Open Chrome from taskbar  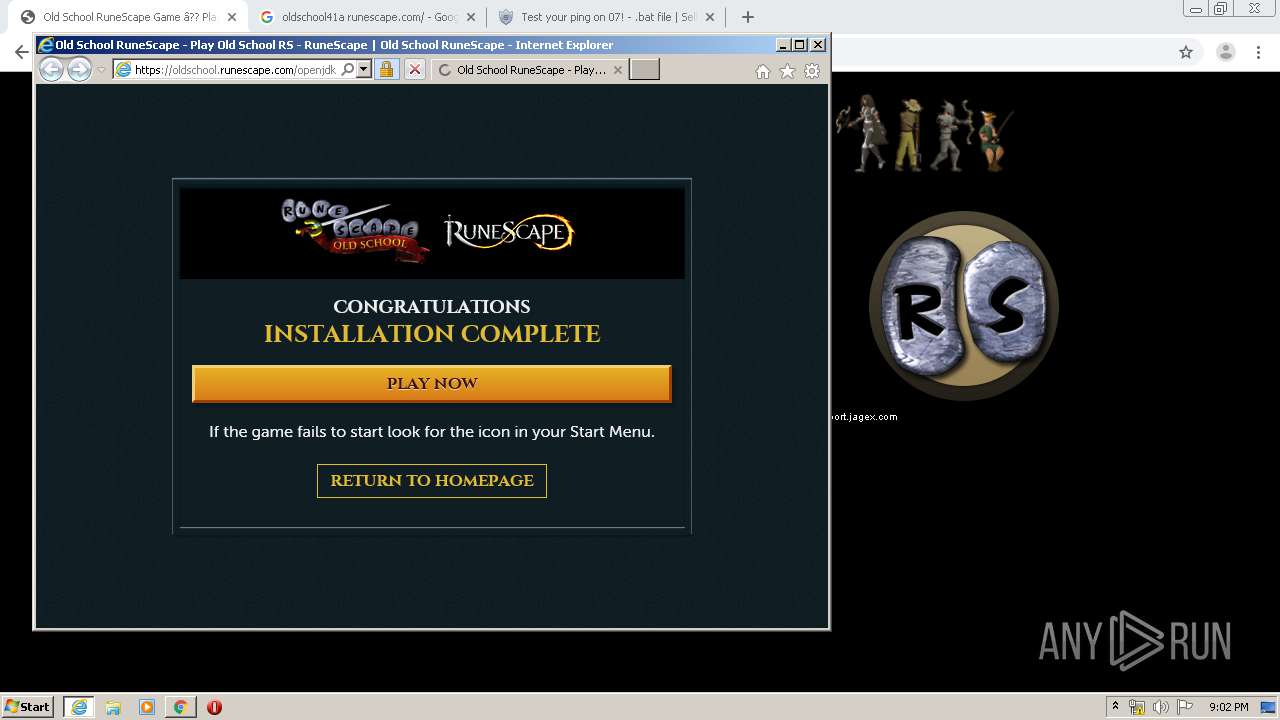pyautogui.click(x=180, y=707)
